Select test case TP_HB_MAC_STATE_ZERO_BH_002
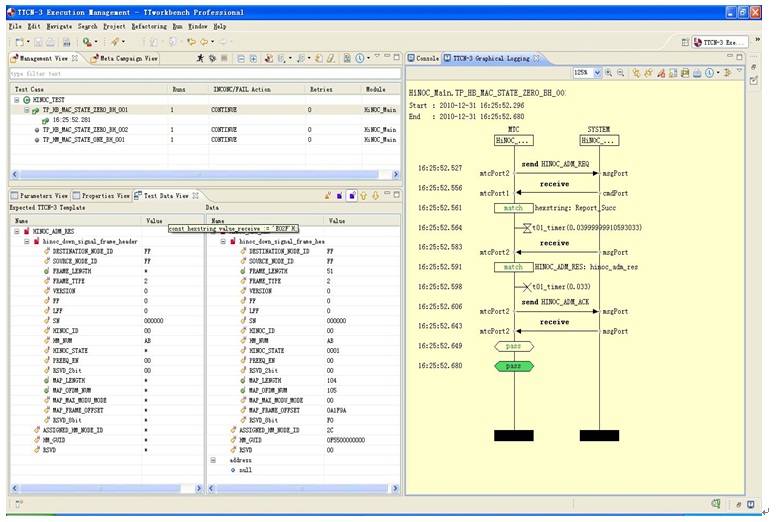This screenshot has height=522, width=781. tap(85, 130)
